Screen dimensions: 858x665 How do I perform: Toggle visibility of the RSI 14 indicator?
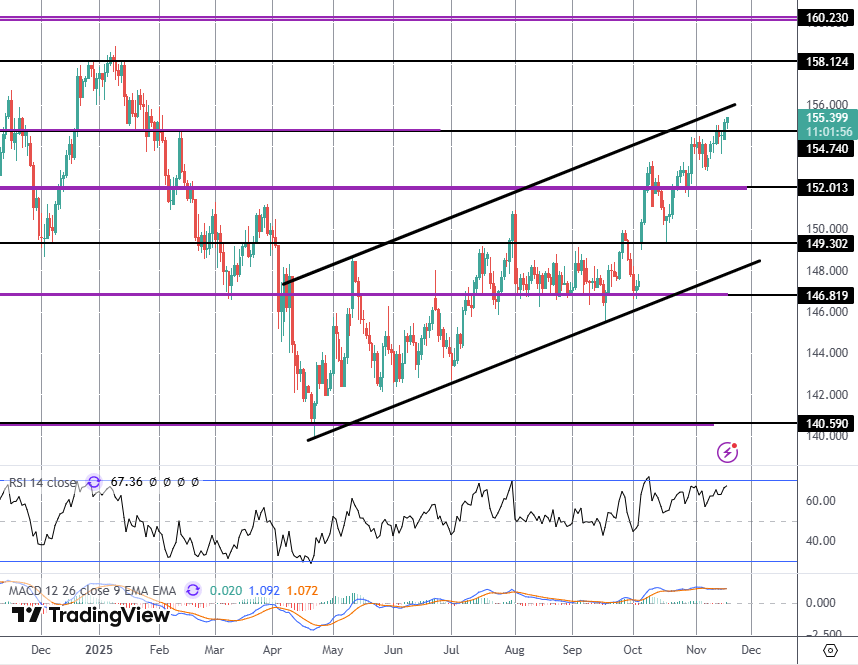click(x=40, y=482)
